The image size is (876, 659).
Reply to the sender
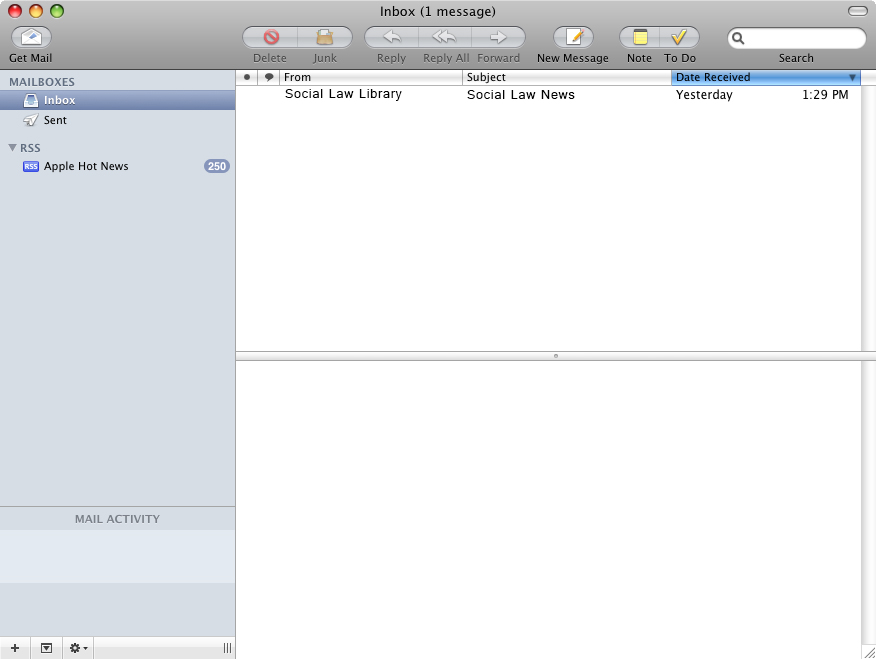coord(392,37)
